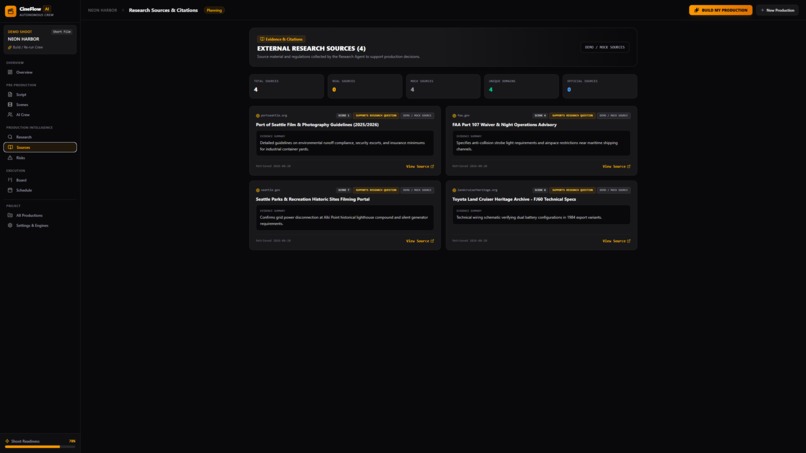Click the Build My Production button
This screenshot has height=453, width=806.
[x=720, y=10]
